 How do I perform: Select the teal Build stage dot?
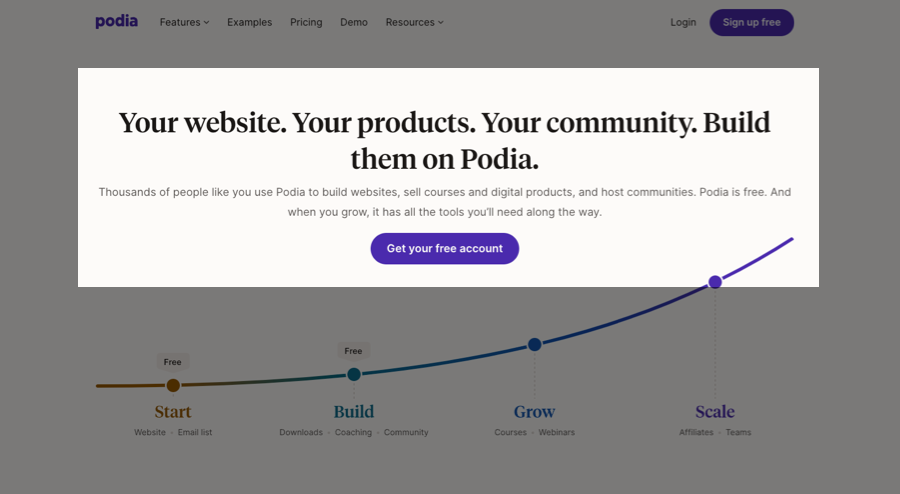click(354, 374)
